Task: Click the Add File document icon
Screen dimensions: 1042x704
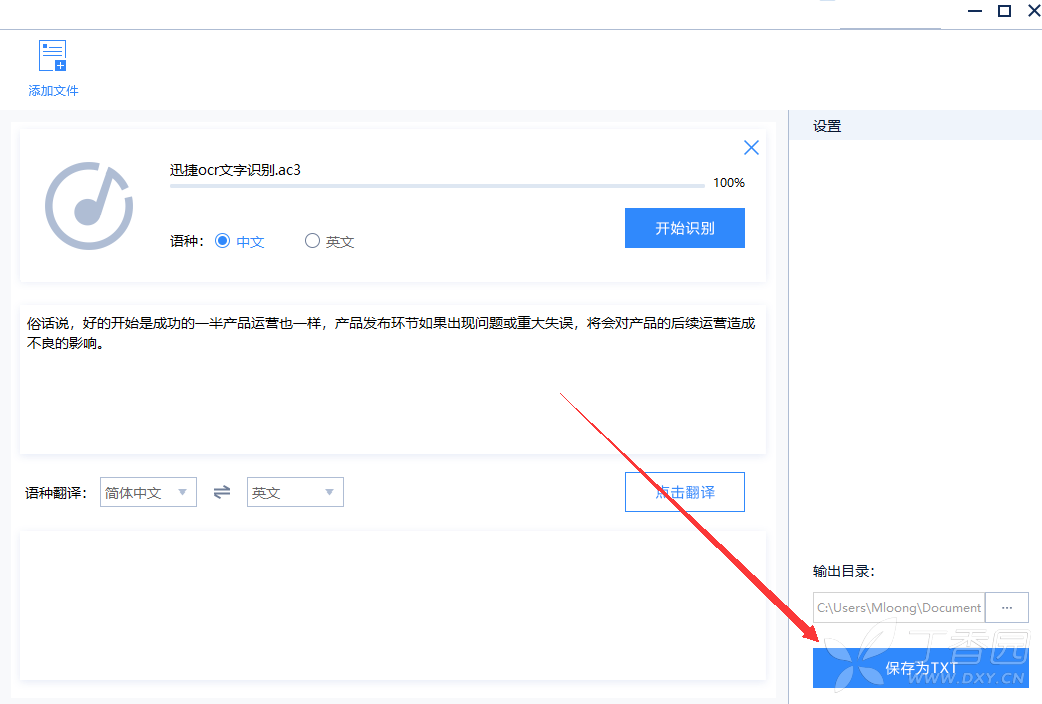Action: pos(52,56)
